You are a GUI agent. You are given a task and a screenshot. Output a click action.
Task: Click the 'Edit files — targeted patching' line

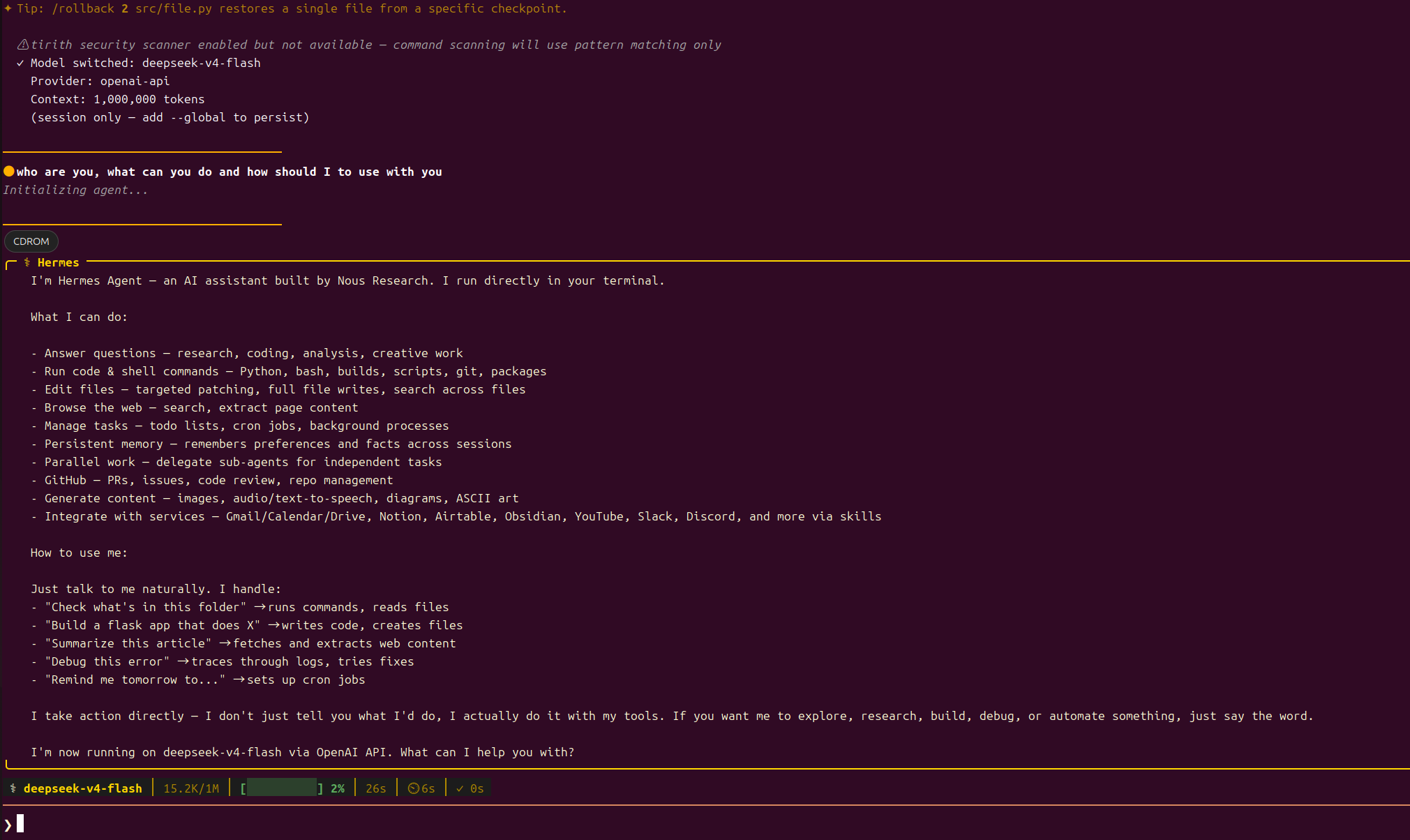(278, 389)
